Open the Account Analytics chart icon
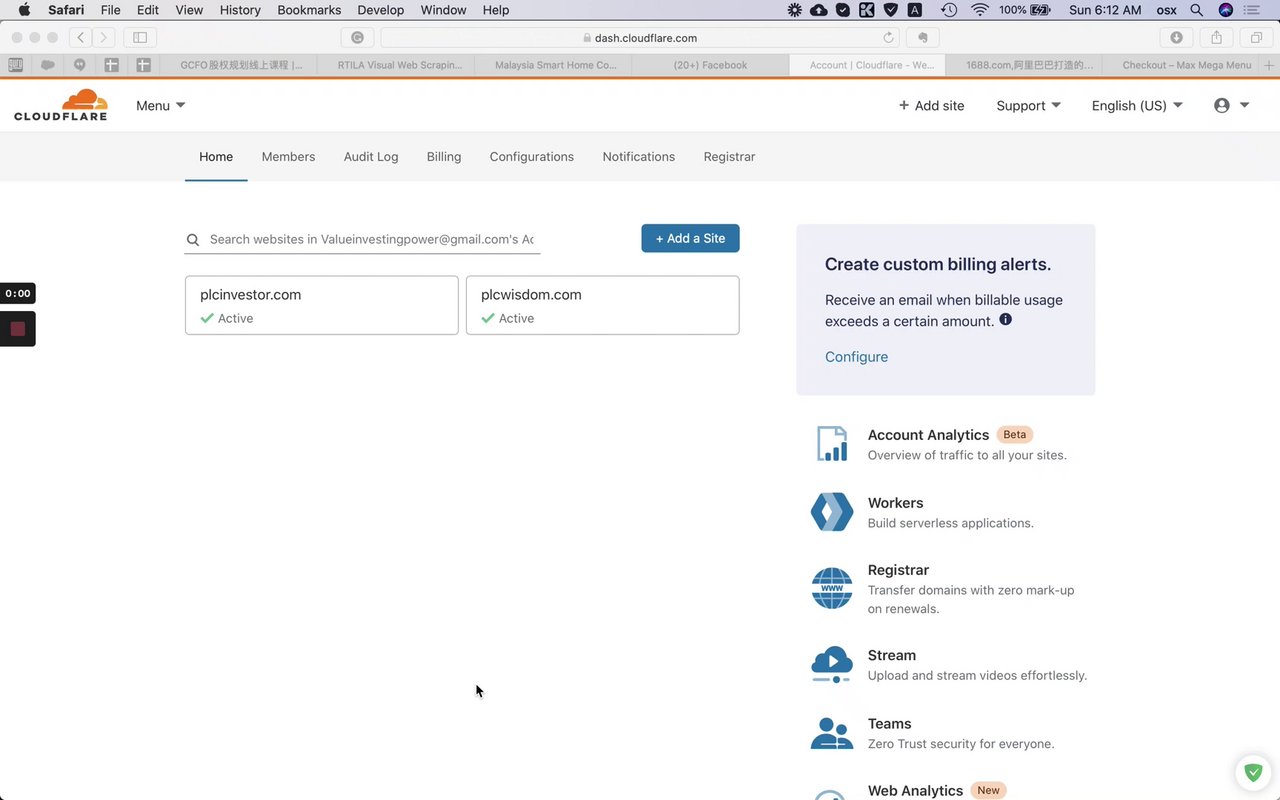 [x=832, y=444]
